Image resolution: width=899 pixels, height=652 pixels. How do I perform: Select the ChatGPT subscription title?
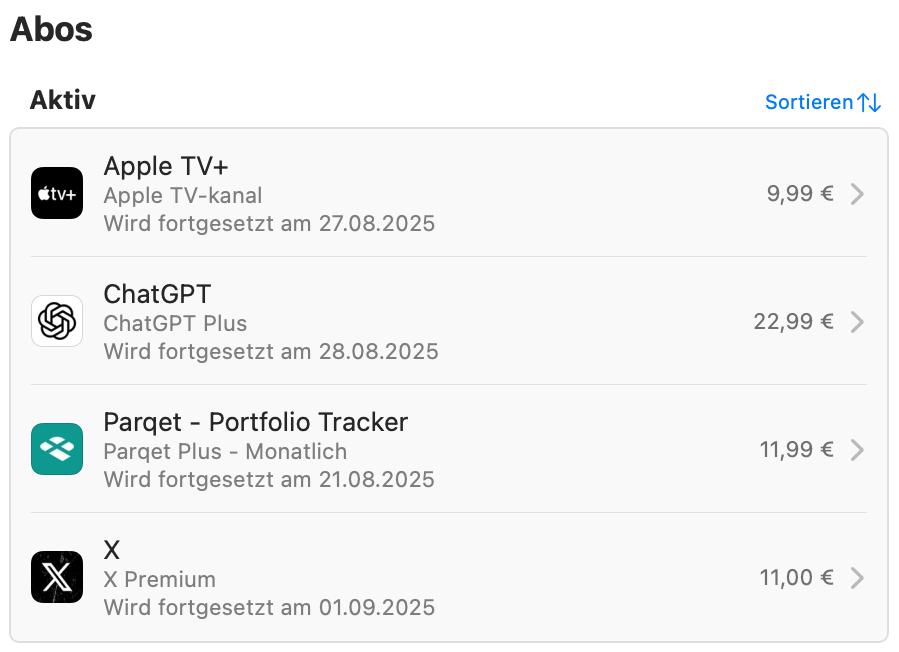(157, 294)
